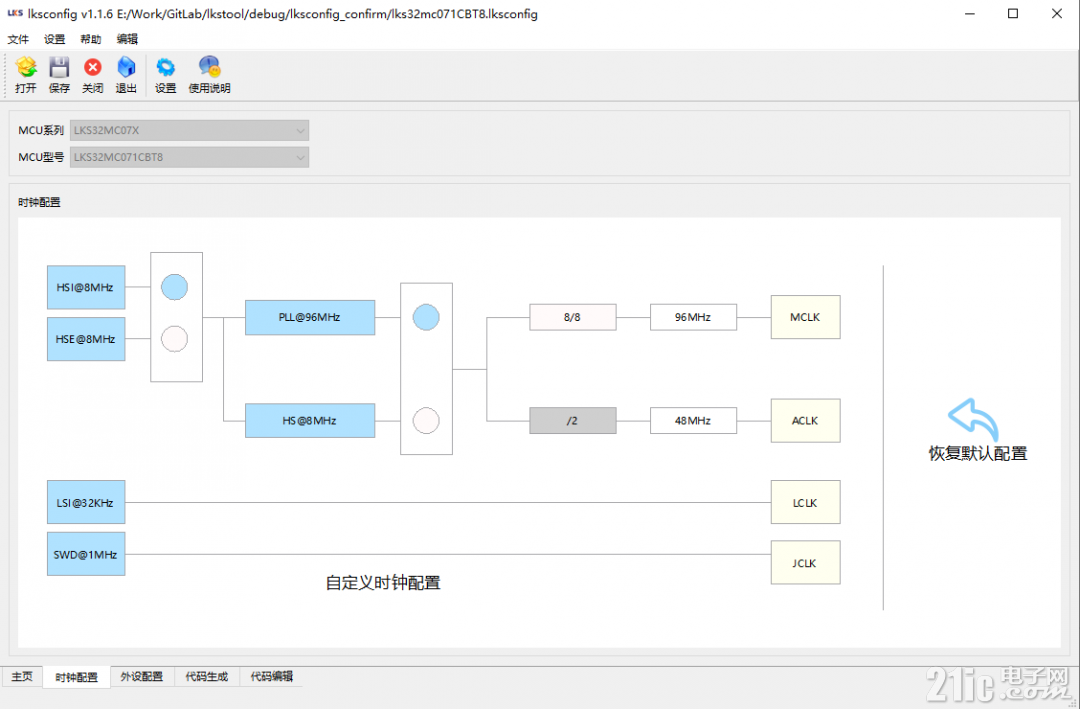Click the 关闭 (Close) red X toolbar icon
The width and height of the screenshot is (1080, 709).
[92, 67]
